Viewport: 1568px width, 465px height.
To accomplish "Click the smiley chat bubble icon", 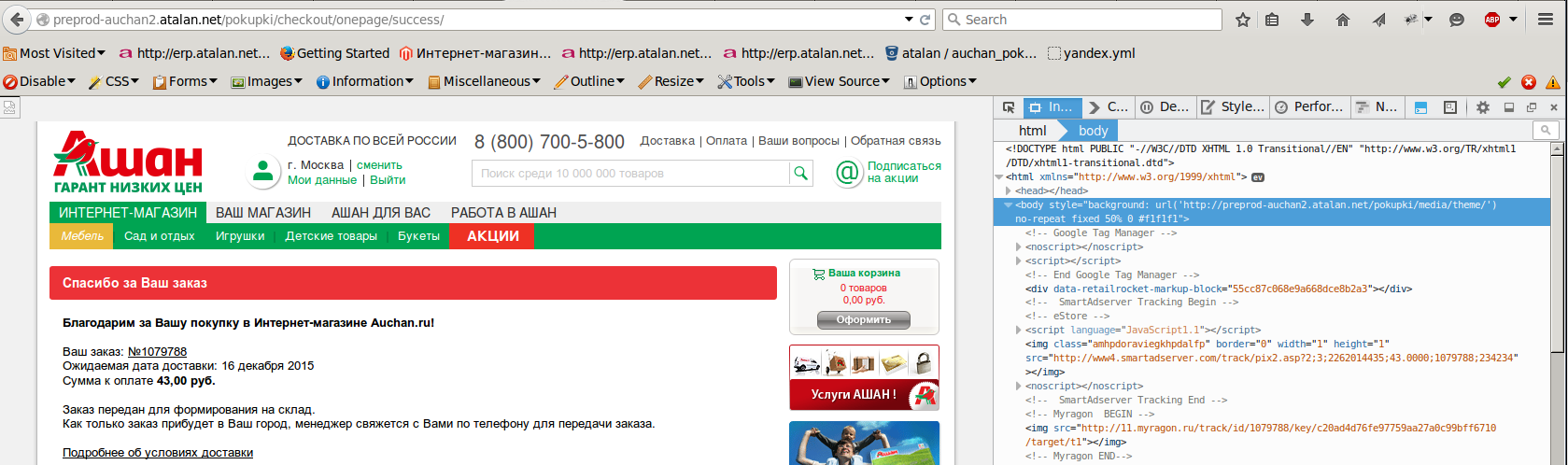I will pos(1456,20).
